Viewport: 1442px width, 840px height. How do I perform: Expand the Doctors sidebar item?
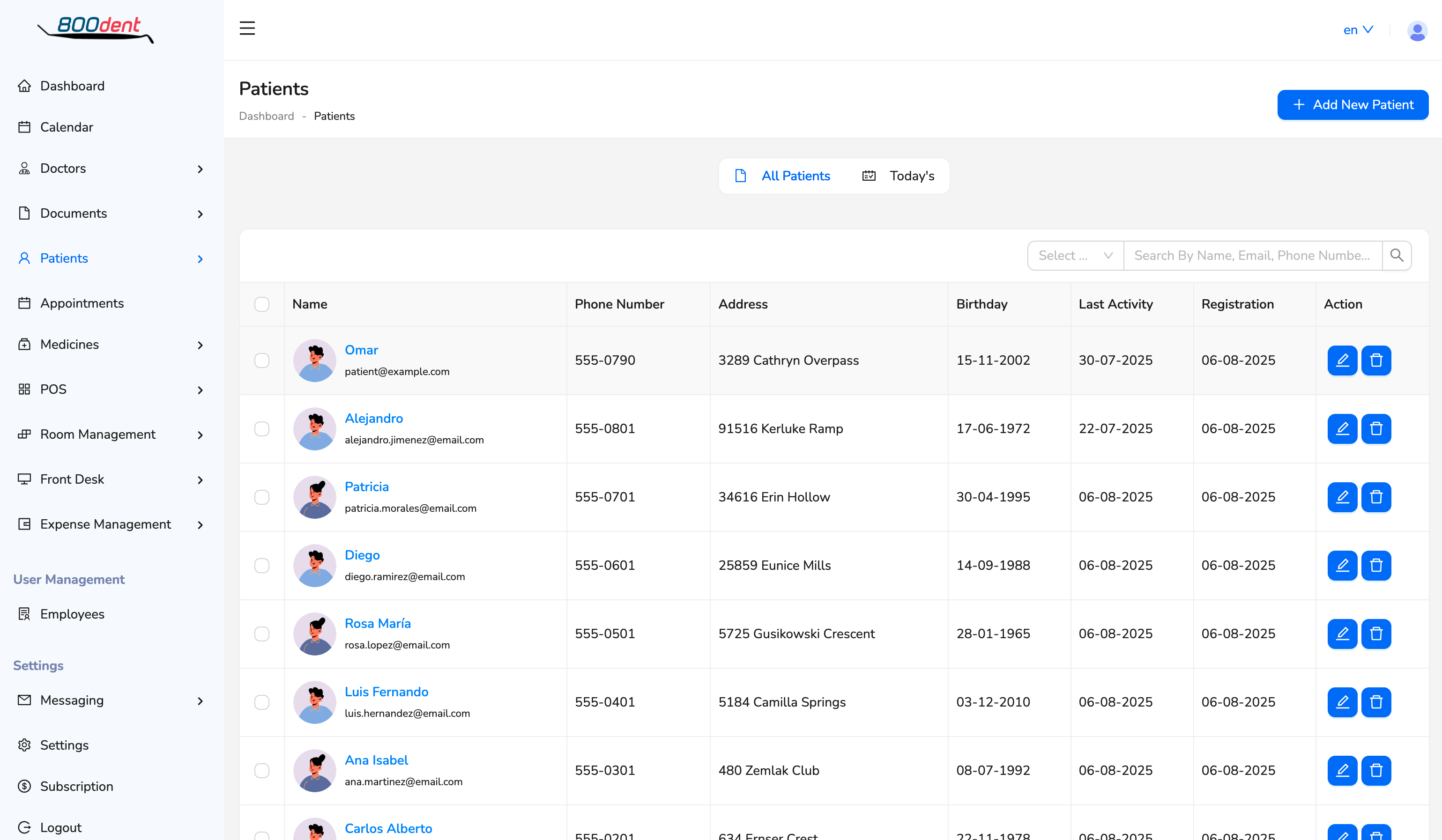click(x=63, y=168)
